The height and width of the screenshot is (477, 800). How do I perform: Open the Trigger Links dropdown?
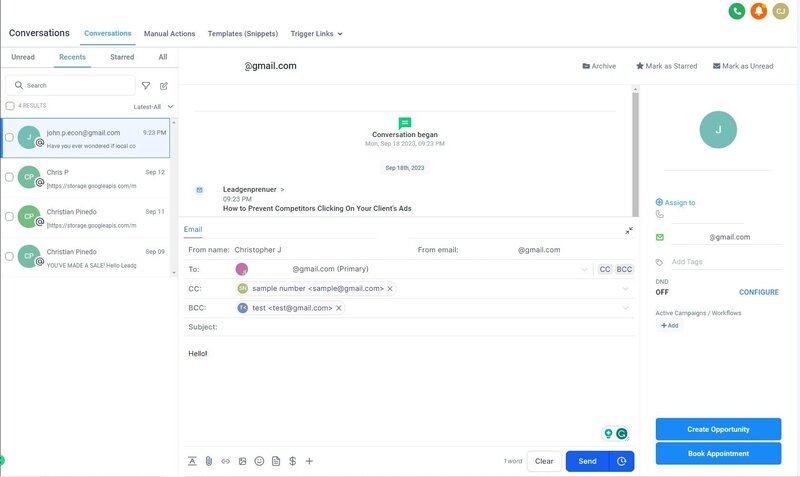point(316,34)
